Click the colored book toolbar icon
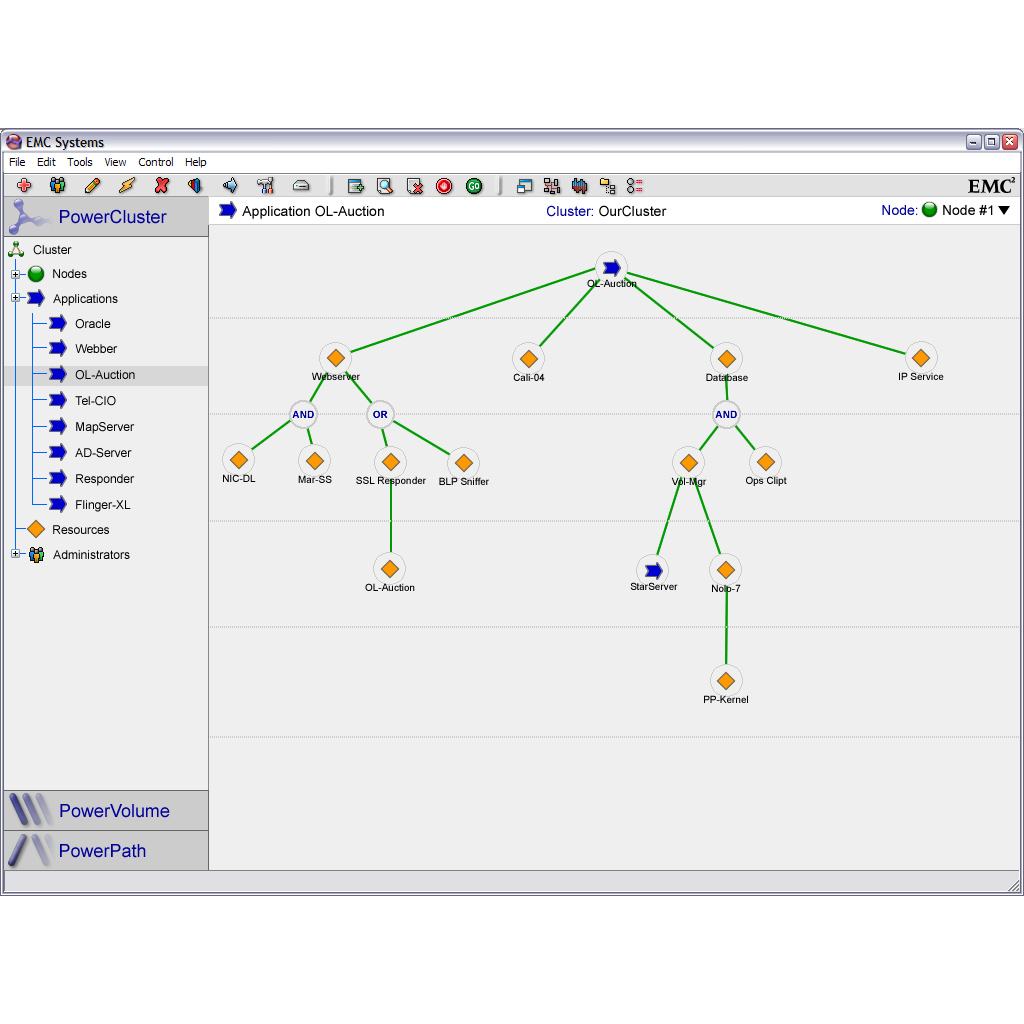The height and width of the screenshot is (1024, 1024). pos(195,185)
